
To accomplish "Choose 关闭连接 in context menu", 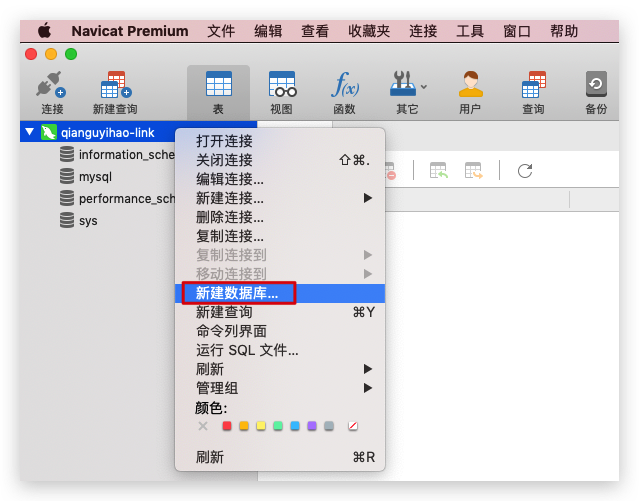I will click(x=280, y=160).
